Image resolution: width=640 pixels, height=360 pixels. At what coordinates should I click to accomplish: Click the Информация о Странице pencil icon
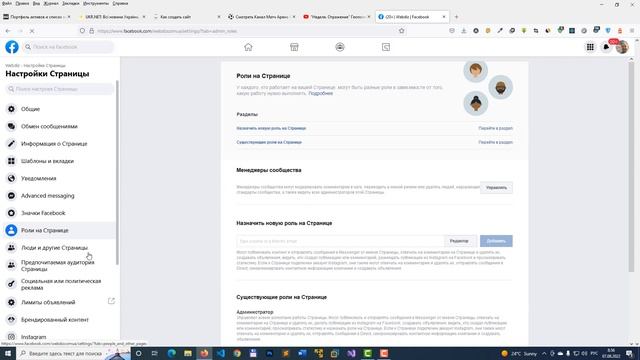[x=11, y=144]
